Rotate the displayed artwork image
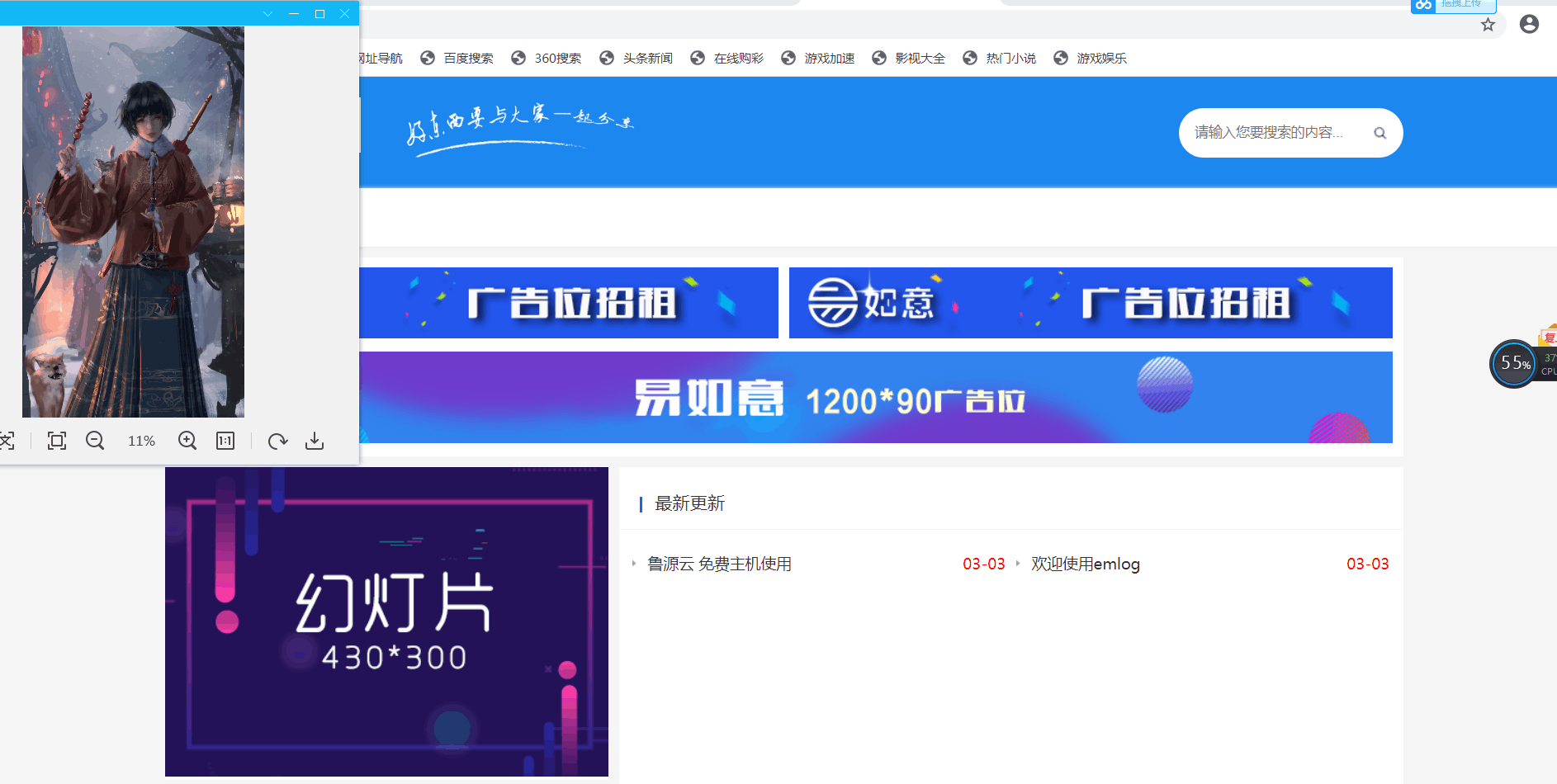1557x784 pixels. [x=277, y=441]
